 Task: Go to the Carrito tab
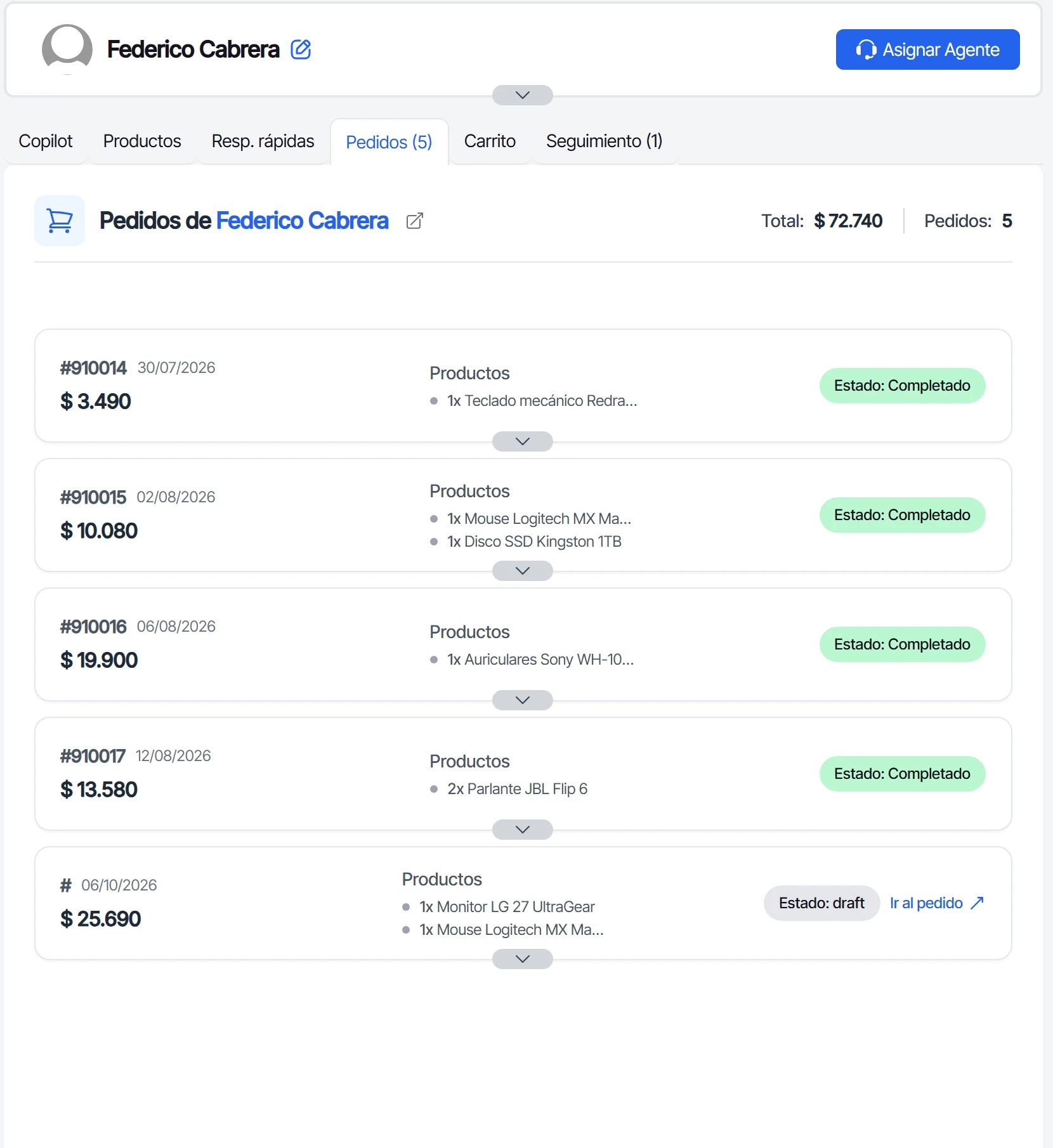tap(490, 141)
